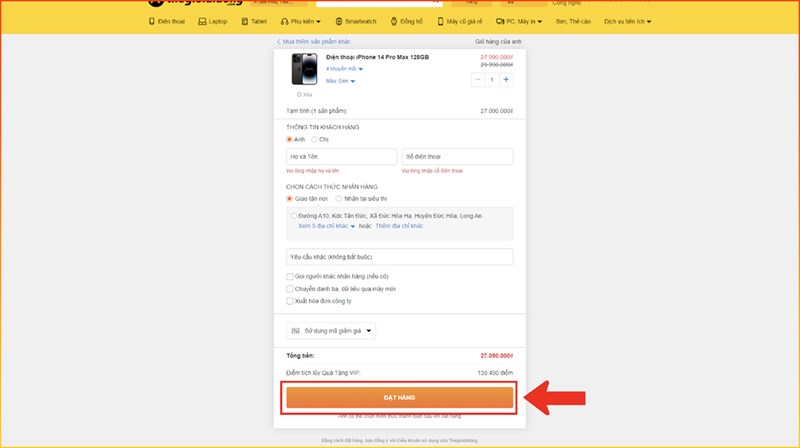Open the Dịch vụ tiện ích dropdown
This screenshot has width=800, height=448.
(x=628, y=21)
